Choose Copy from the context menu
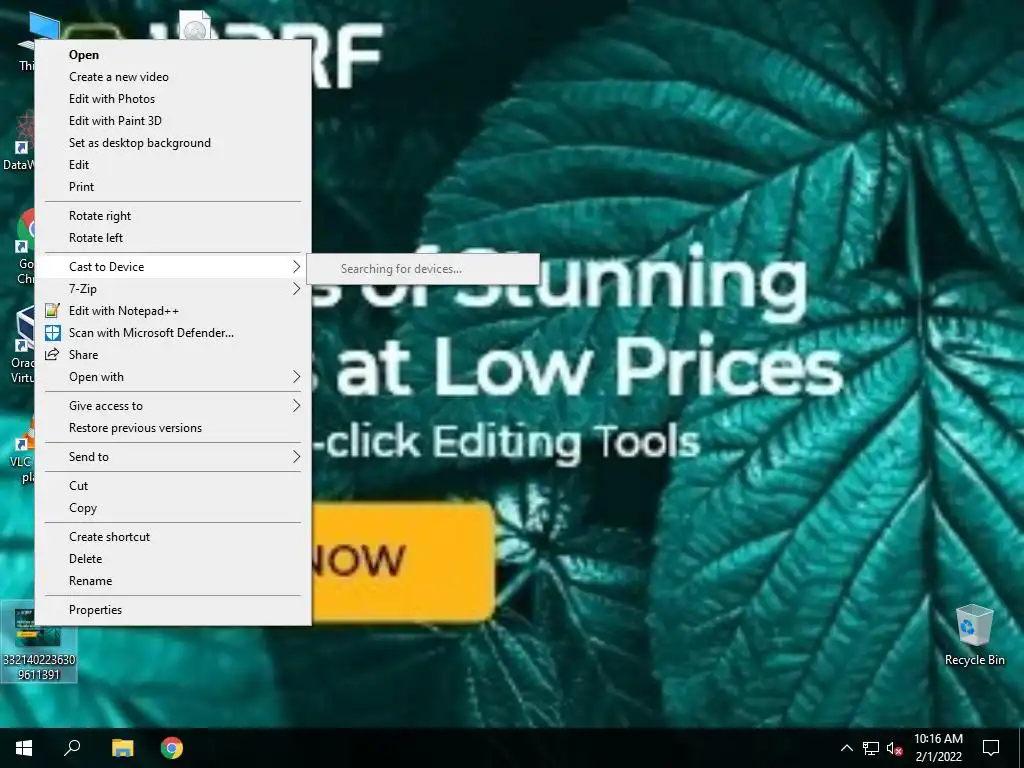Viewport: 1024px width, 768px height. (x=173, y=508)
